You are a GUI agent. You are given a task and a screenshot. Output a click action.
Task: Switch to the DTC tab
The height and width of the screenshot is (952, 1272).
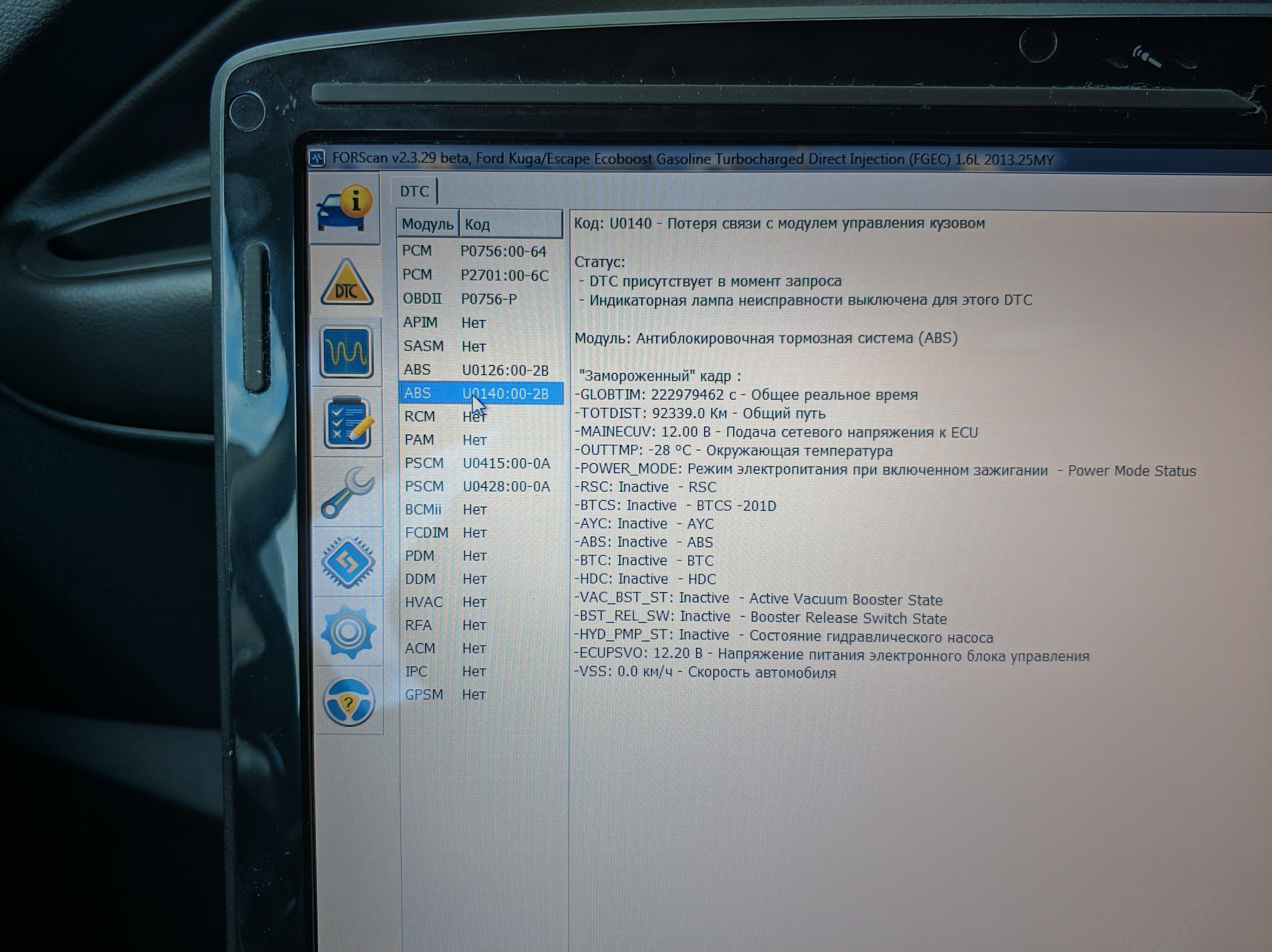[414, 191]
